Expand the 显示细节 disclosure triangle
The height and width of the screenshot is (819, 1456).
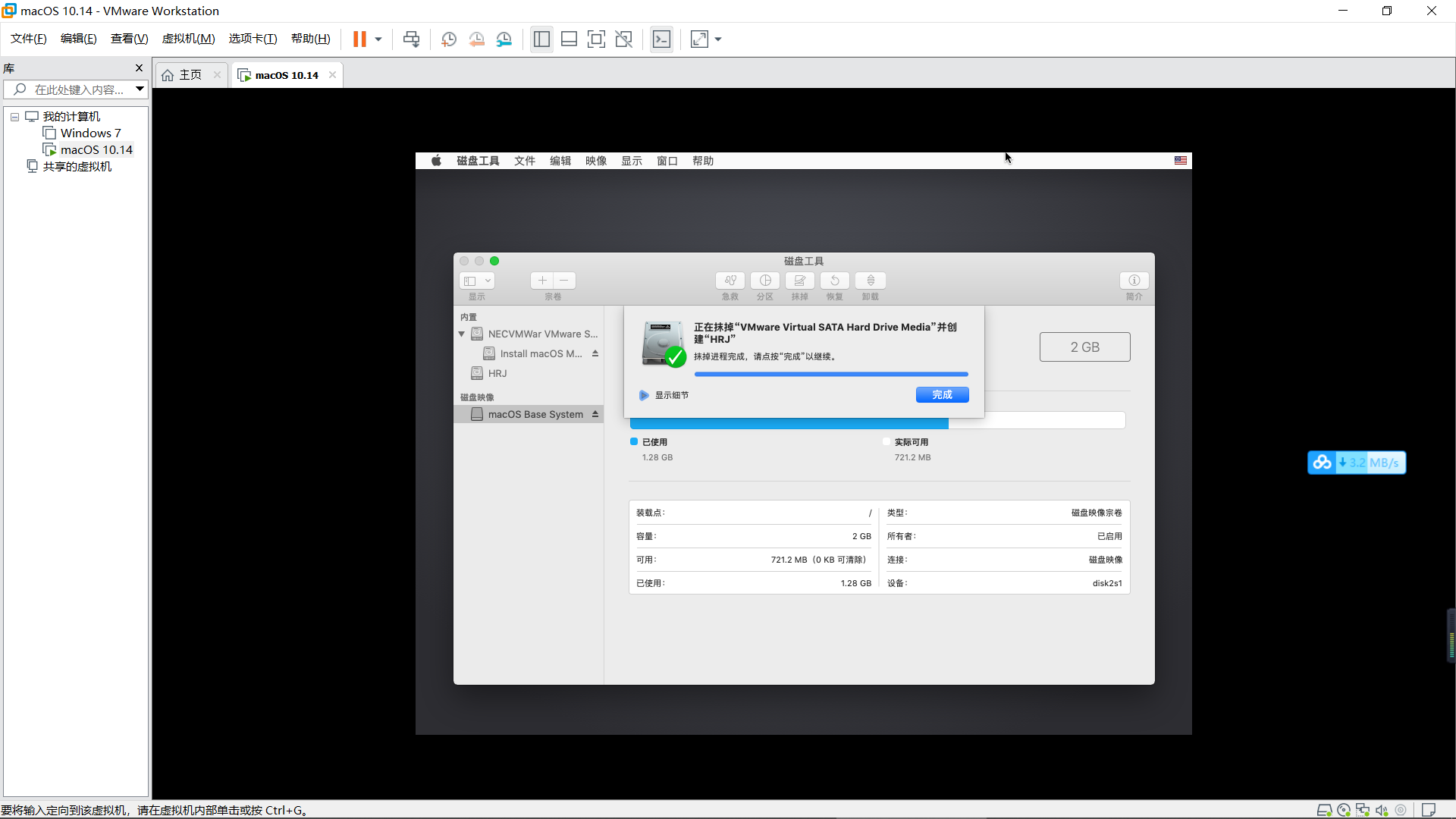[x=644, y=395]
